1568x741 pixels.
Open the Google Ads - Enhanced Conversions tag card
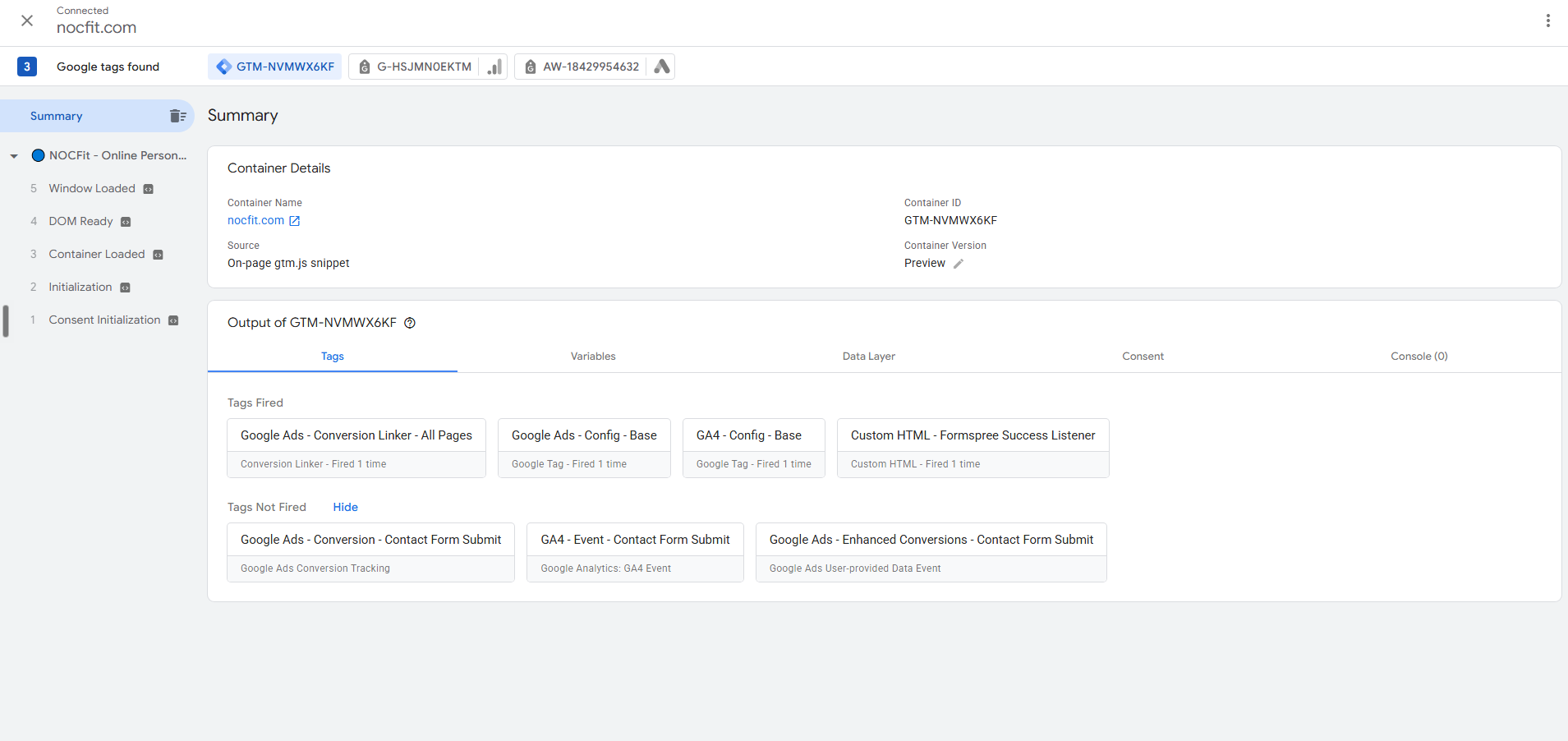[x=931, y=552]
